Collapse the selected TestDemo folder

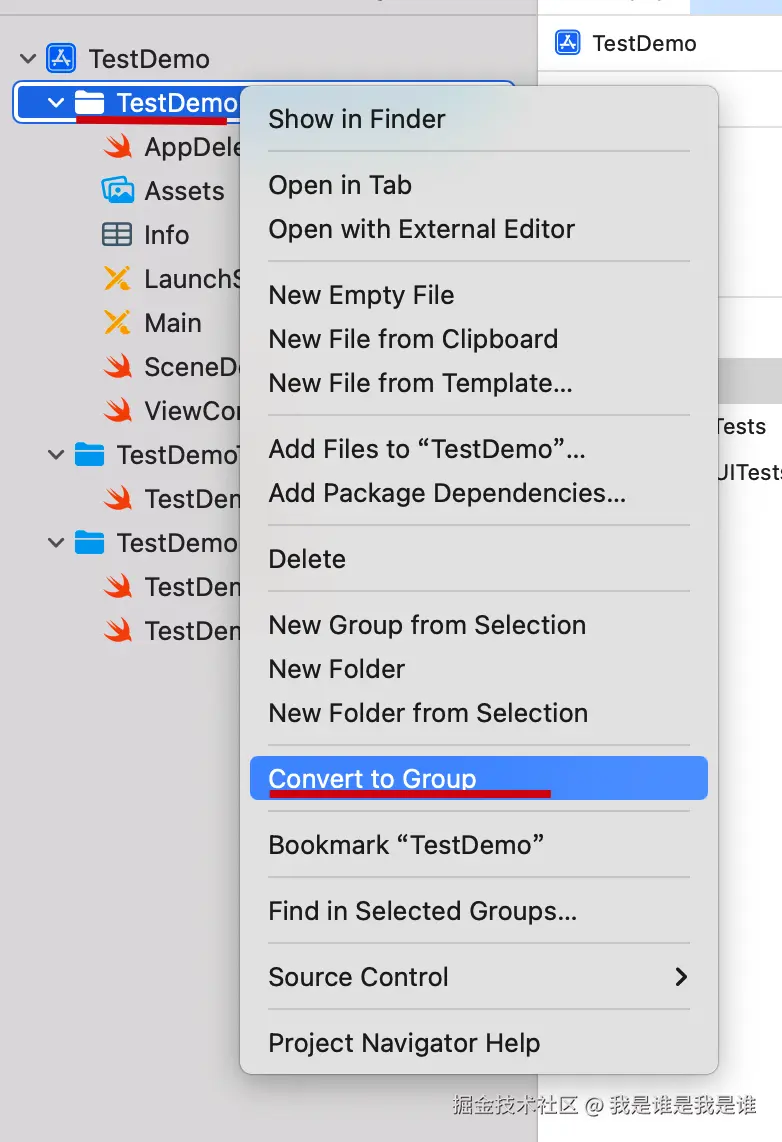56,102
